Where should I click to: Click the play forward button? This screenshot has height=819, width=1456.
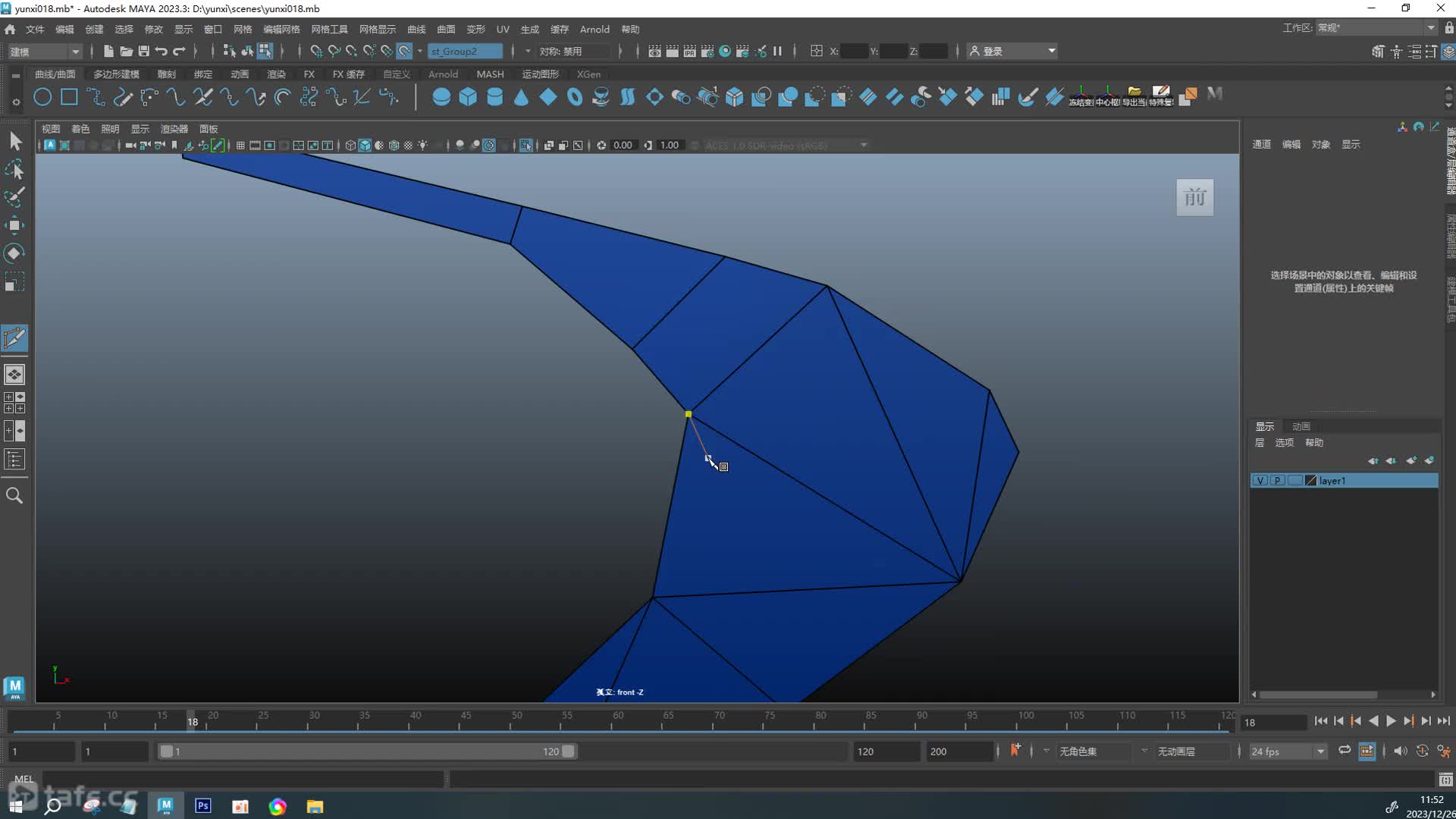(1391, 721)
